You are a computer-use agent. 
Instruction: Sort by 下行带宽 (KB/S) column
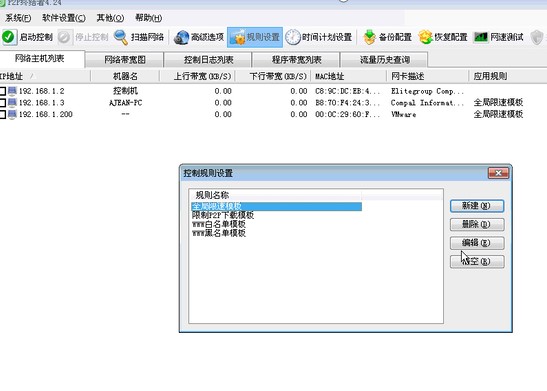pyautogui.click(x=273, y=76)
